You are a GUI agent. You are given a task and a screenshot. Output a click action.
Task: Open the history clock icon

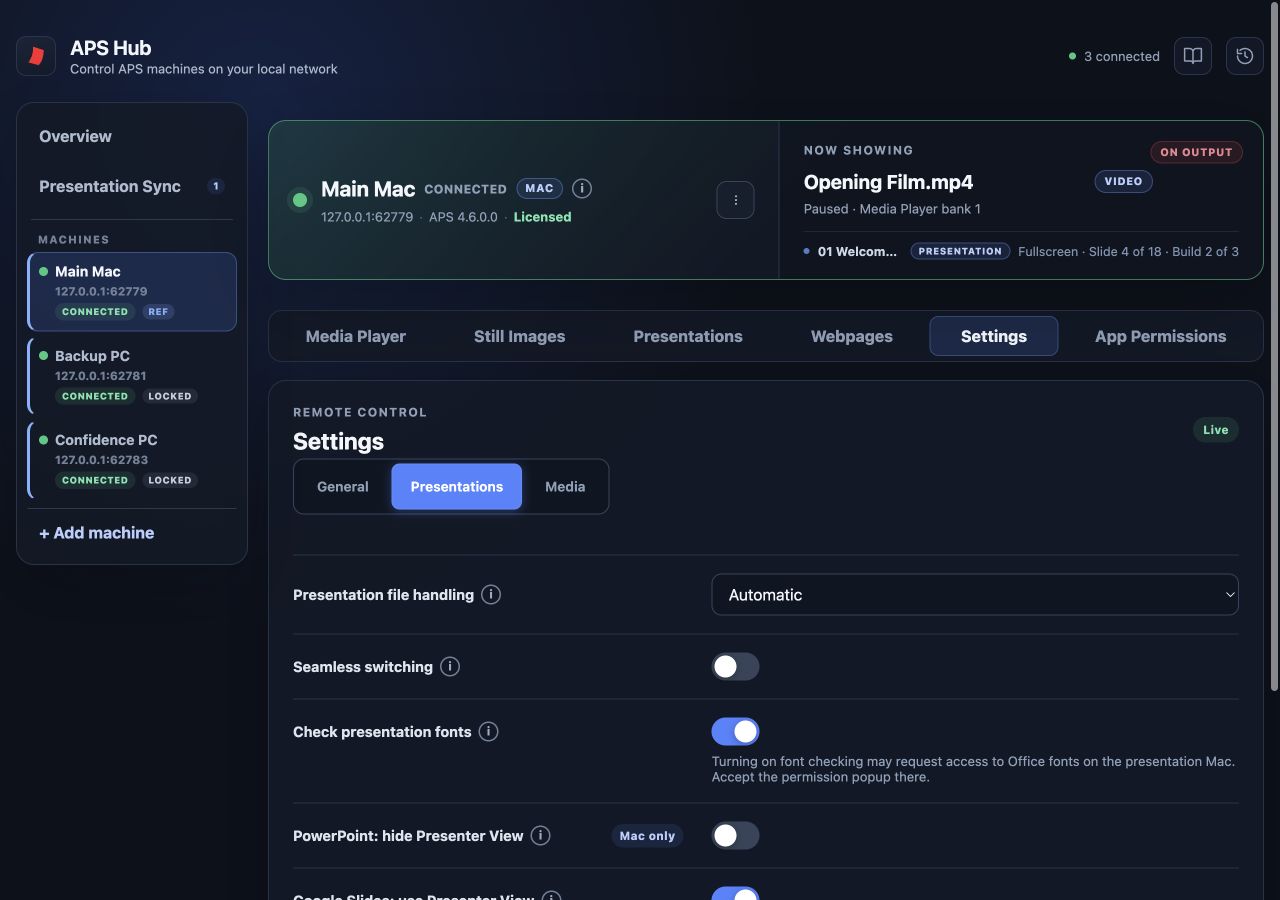pyautogui.click(x=1245, y=56)
